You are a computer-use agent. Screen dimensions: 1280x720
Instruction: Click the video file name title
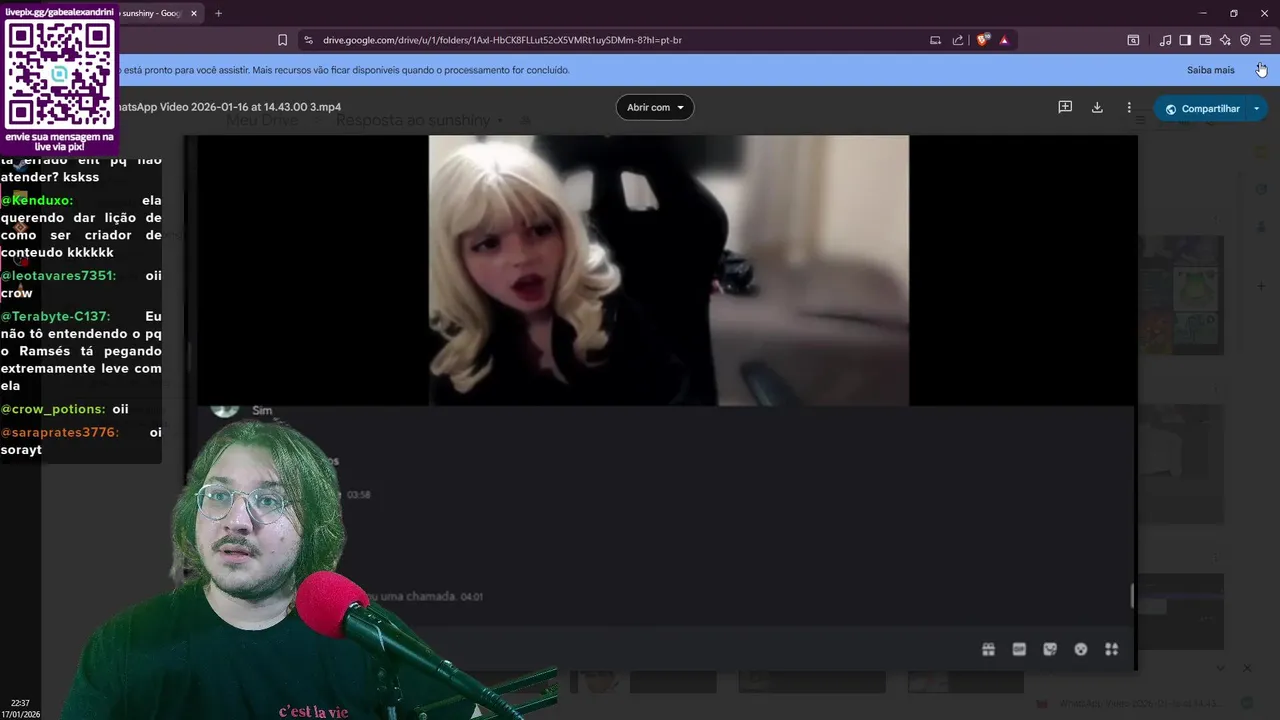pos(227,107)
